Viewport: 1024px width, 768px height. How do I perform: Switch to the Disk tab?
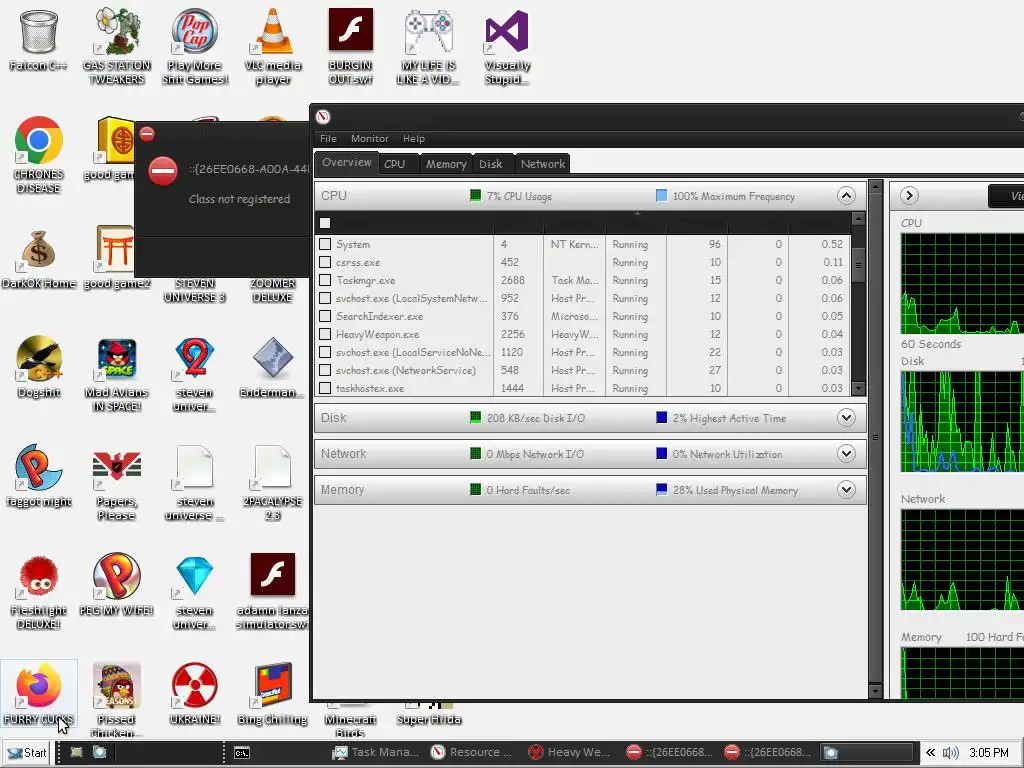[491, 164]
